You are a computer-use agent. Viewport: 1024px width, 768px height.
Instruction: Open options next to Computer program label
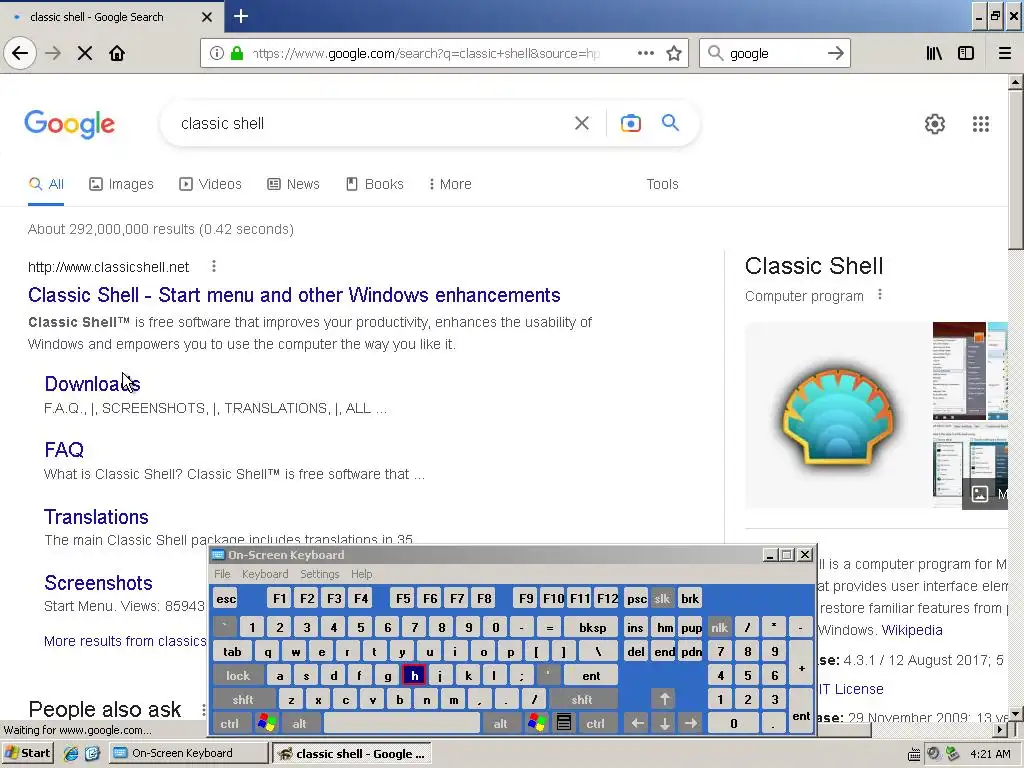pyautogui.click(x=880, y=295)
